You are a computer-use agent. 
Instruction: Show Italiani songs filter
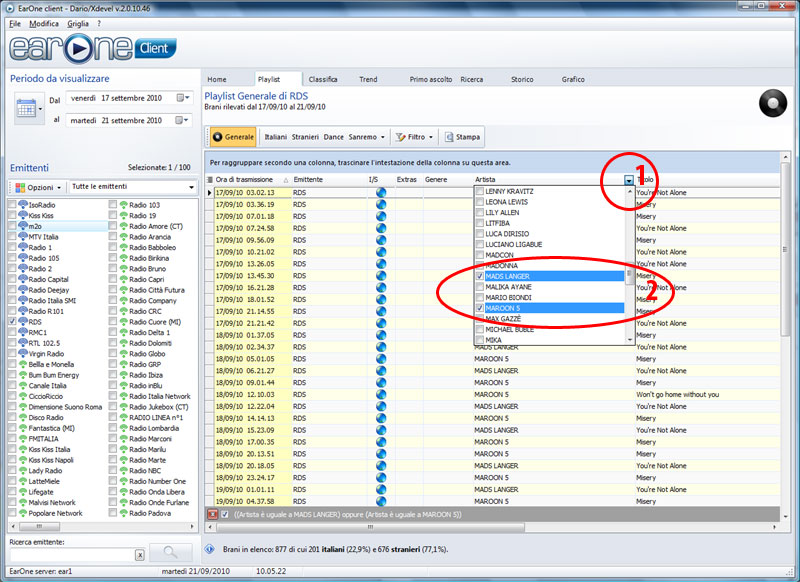(x=276, y=137)
